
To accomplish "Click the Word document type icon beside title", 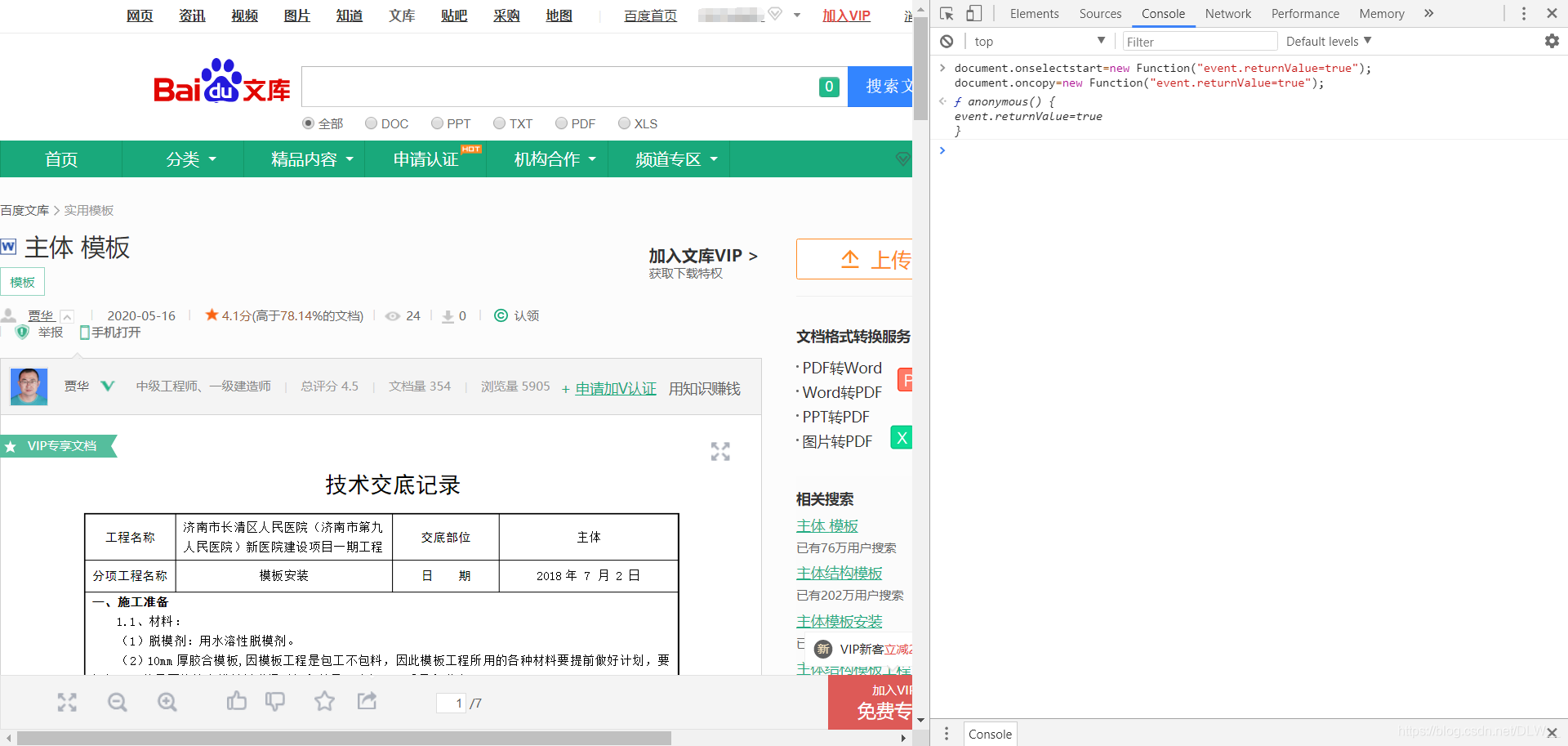I will [x=8, y=246].
